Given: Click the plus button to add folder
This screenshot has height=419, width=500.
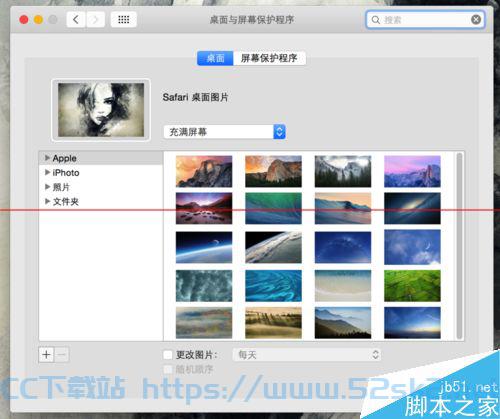Looking at the screenshot, I should (x=47, y=354).
